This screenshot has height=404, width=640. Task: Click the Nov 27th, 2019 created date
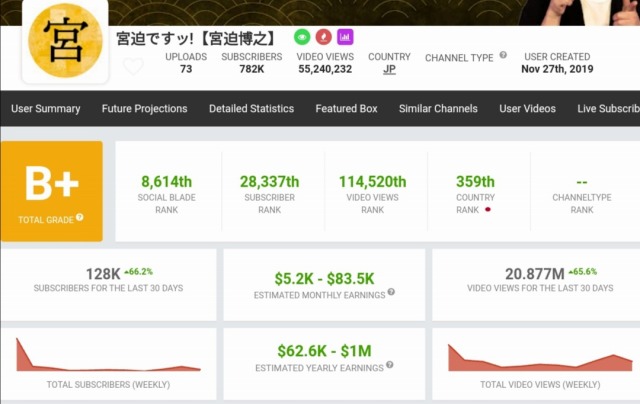(557, 69)
